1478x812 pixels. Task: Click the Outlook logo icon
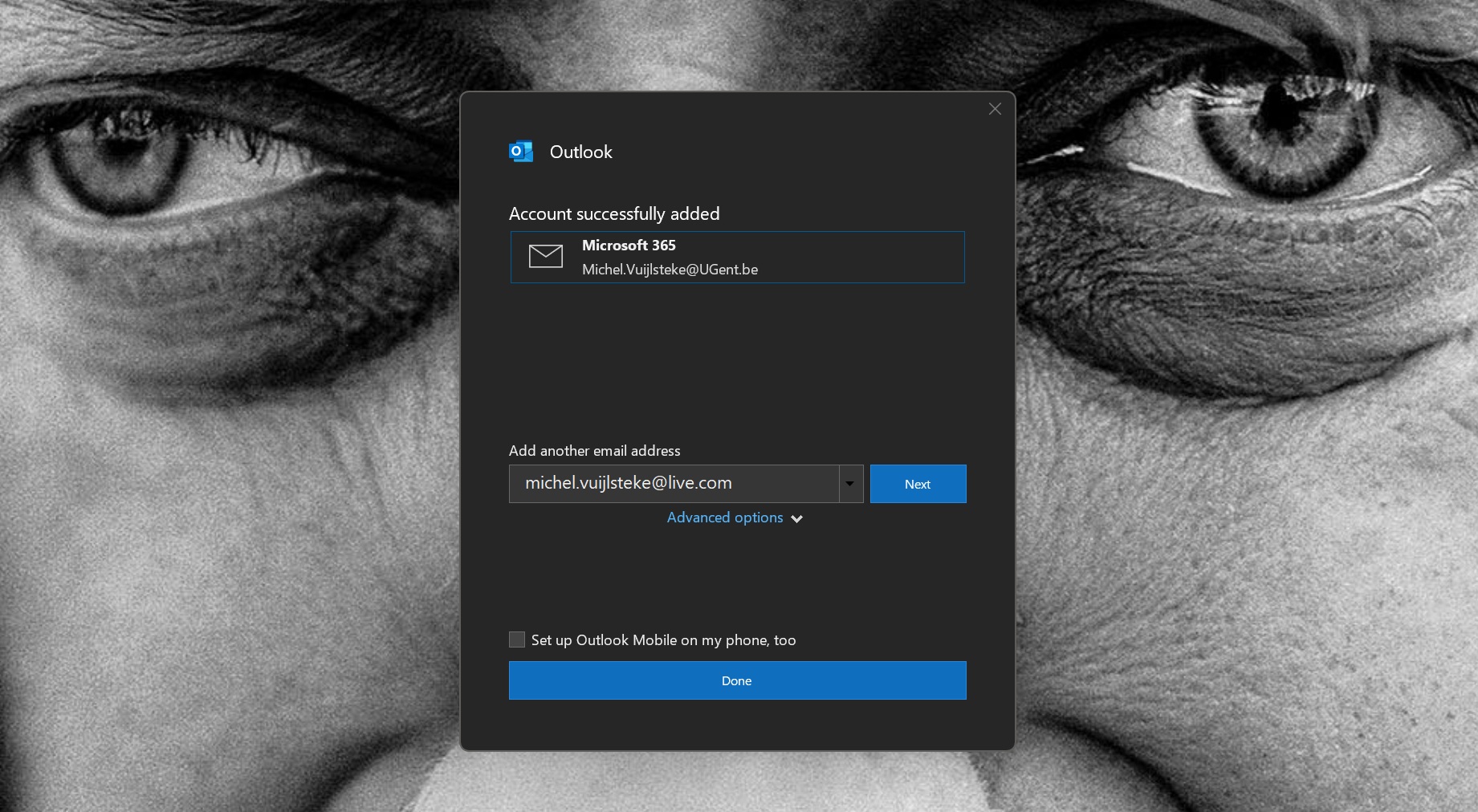[521, 152]
